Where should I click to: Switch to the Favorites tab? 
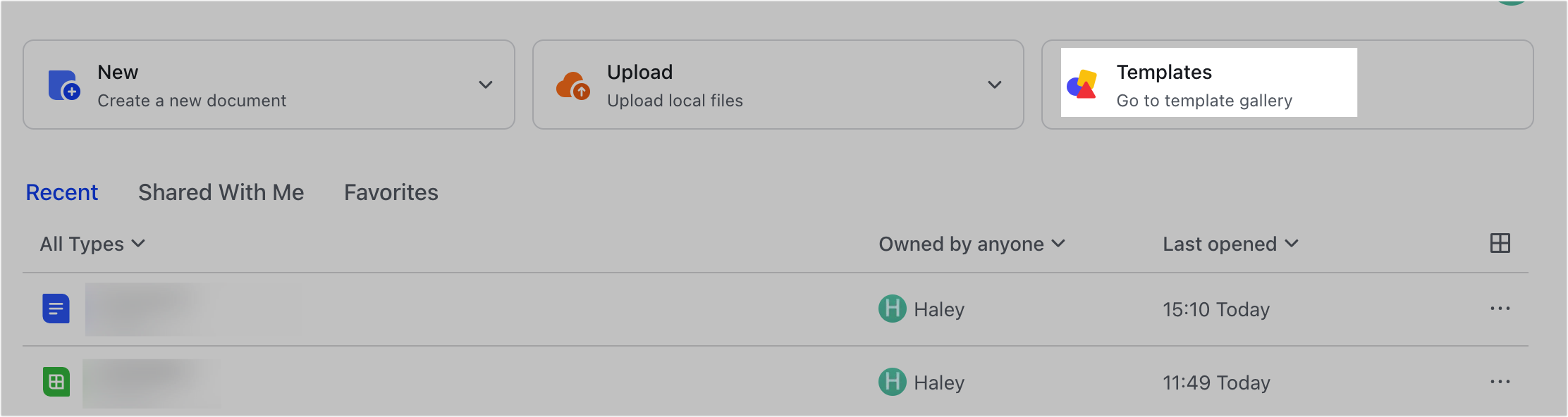pos(391,192)
